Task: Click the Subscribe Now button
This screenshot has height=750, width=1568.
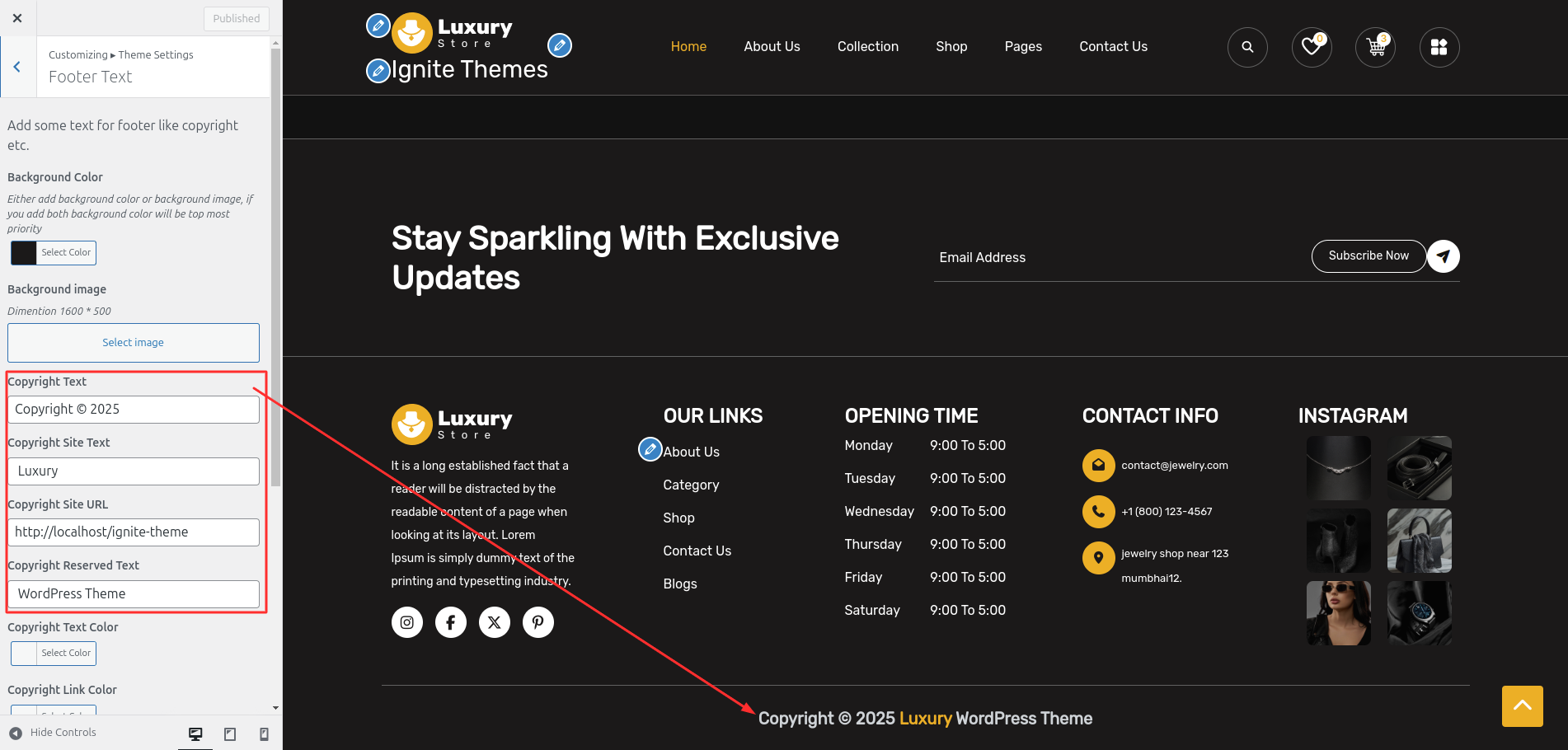Action: tap(1368, 256)
